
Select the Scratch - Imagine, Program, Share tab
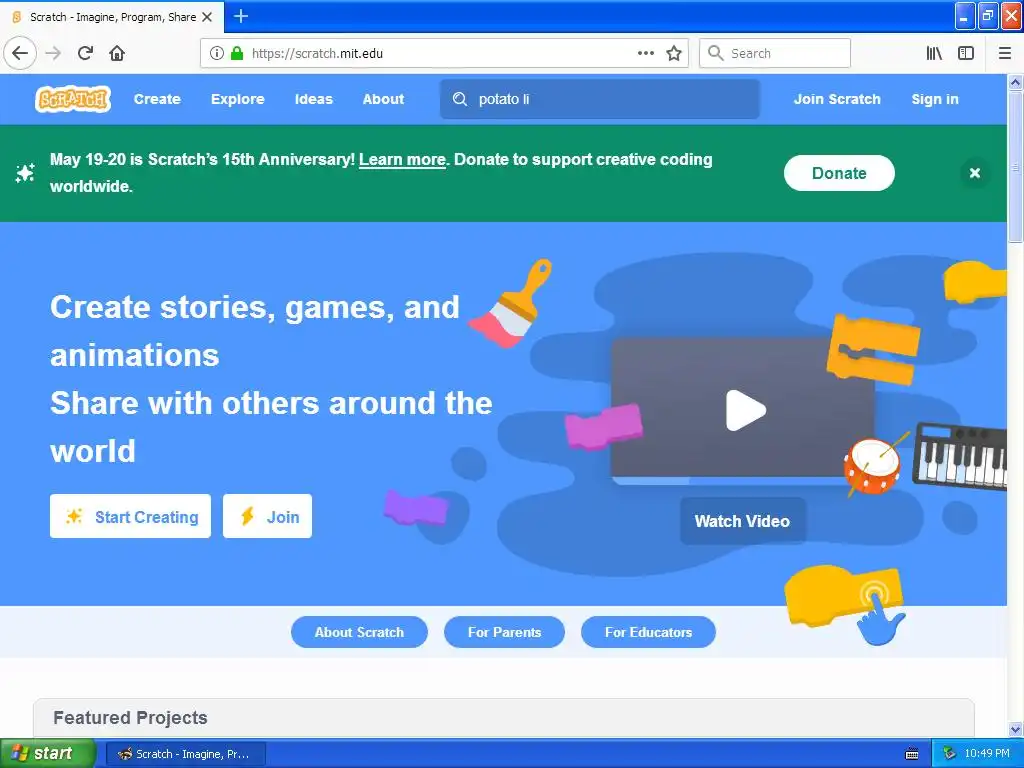(x=113, y=17)
